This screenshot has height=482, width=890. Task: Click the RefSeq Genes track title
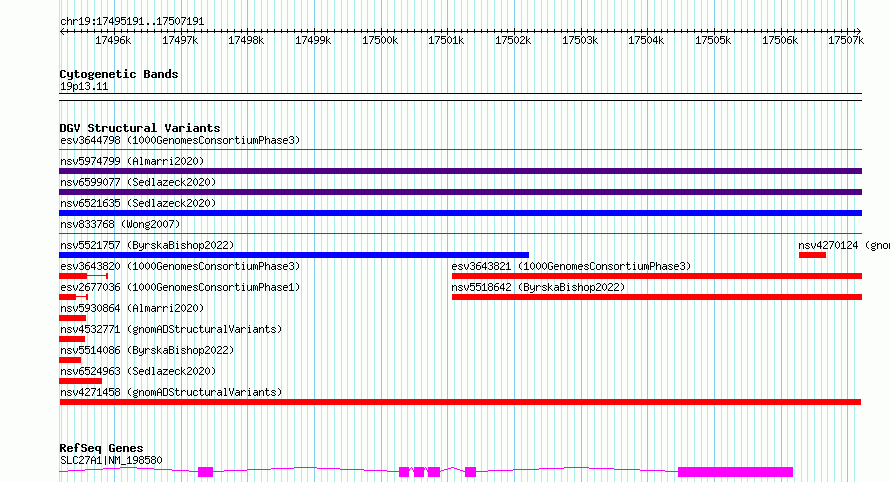[101, 448]
